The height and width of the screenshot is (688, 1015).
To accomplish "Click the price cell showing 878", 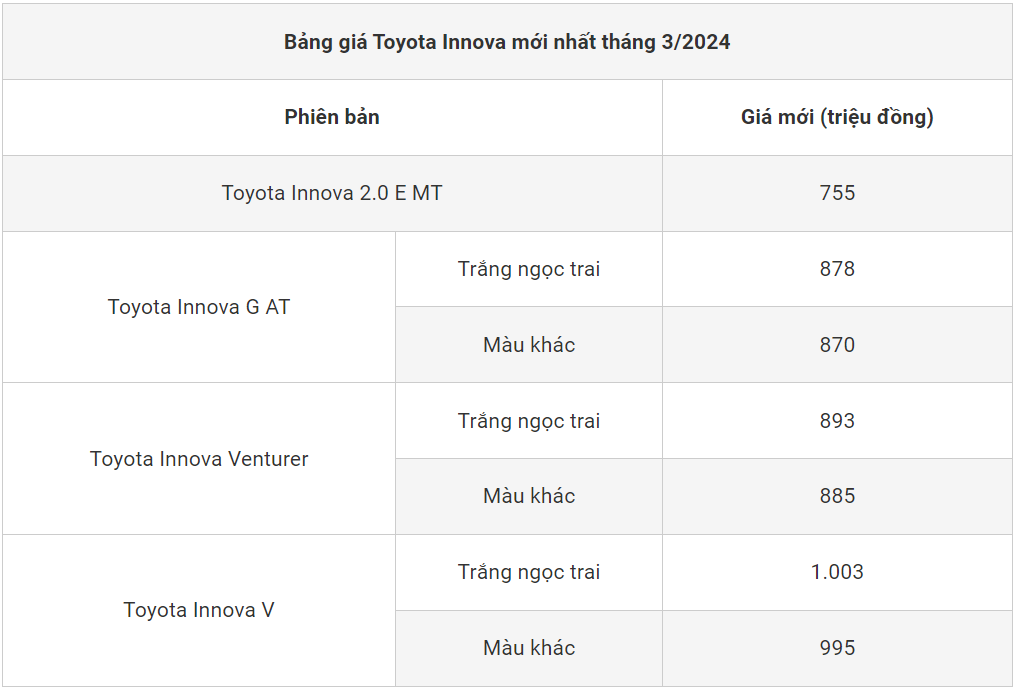I will tap(837, 269).
